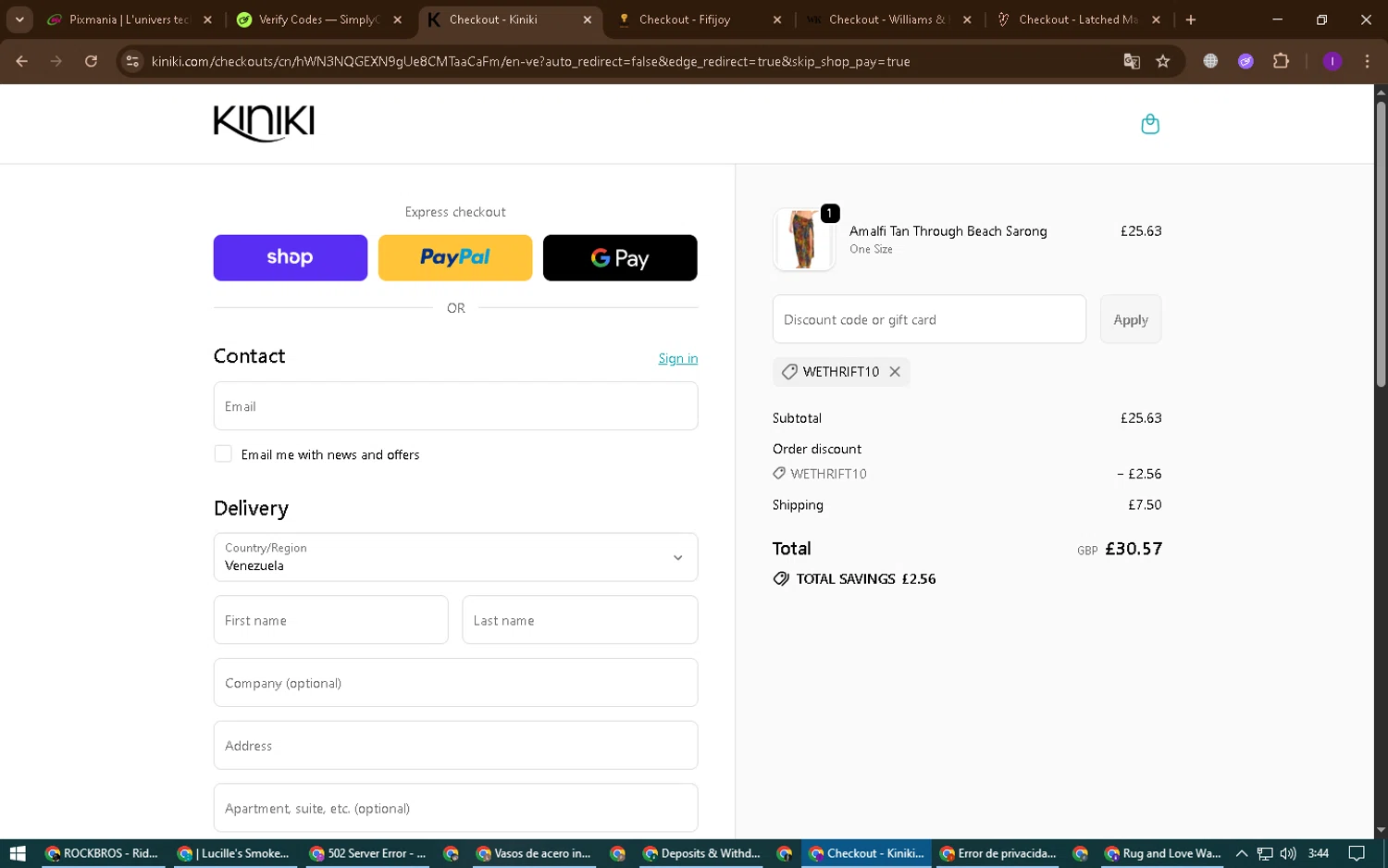The image size is (1388, 868).
Task: Open the Chrome three-dot menu
Action: pyautogui.click(x=1367, y=61)
